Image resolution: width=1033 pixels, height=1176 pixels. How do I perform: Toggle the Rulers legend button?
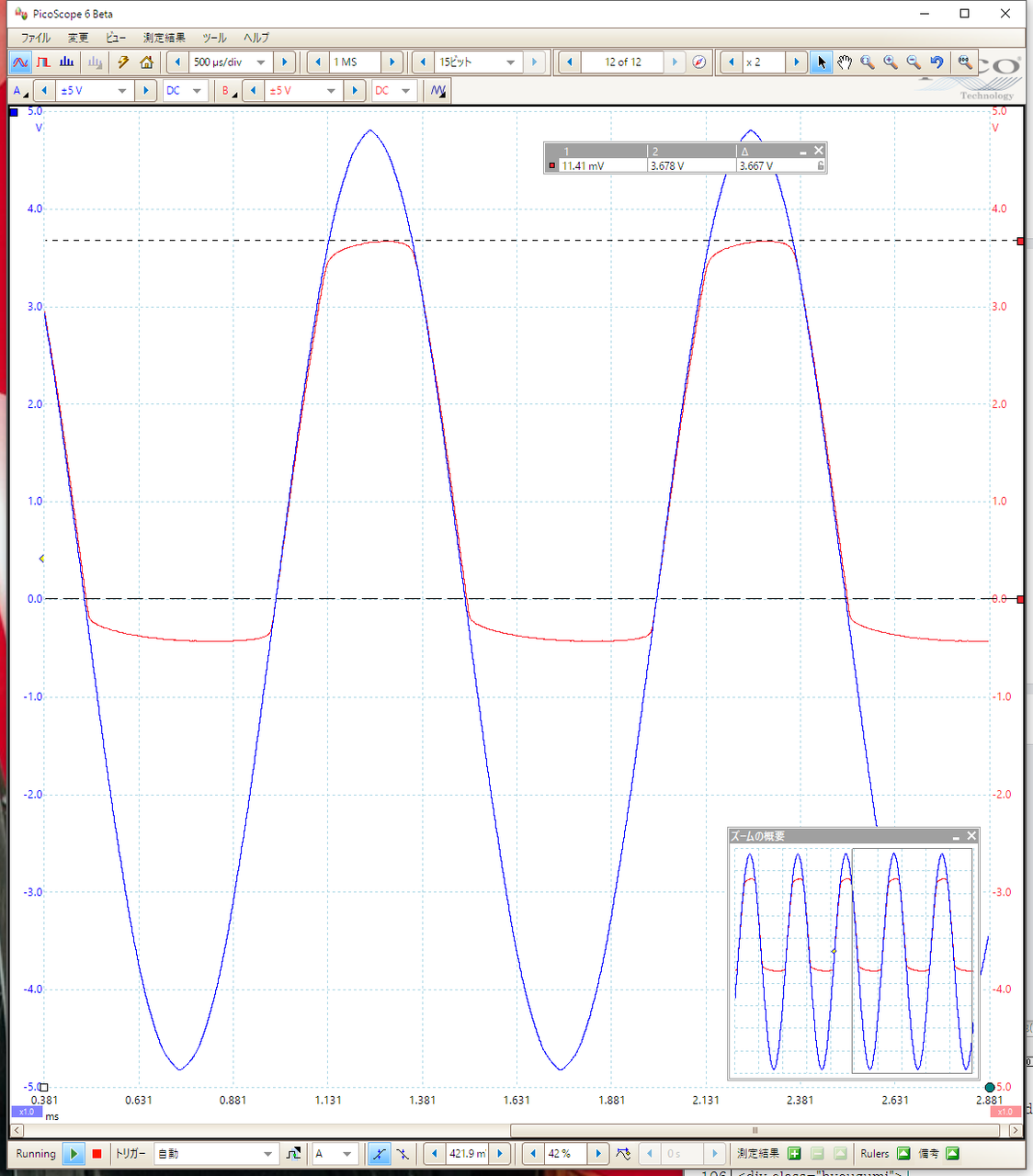903,1154
